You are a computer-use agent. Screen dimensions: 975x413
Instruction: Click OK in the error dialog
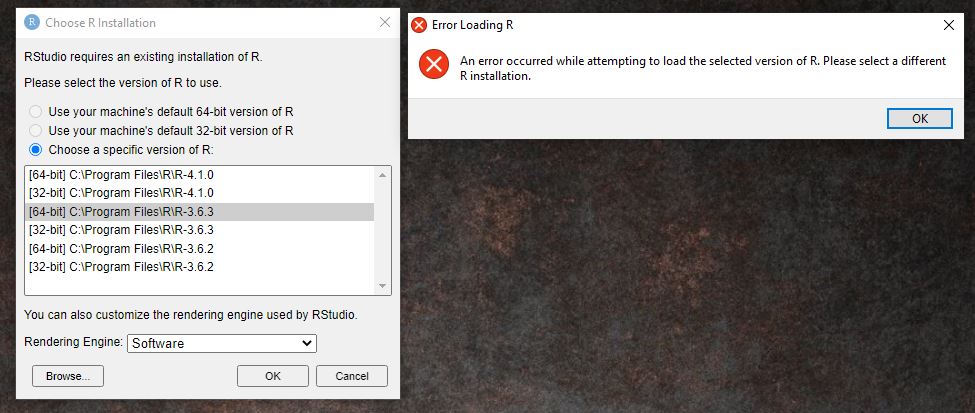pos(920,119)
